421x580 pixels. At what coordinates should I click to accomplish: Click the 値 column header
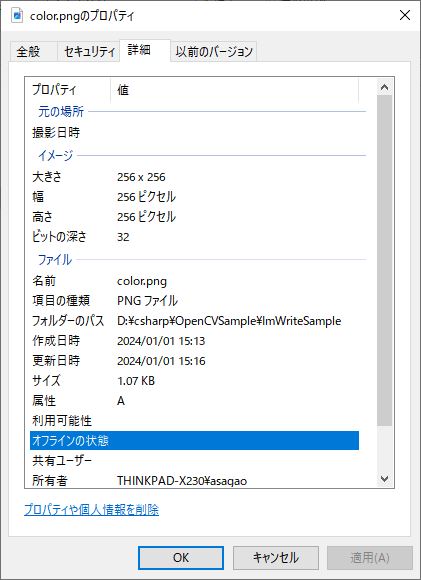[x=234, y=90]
